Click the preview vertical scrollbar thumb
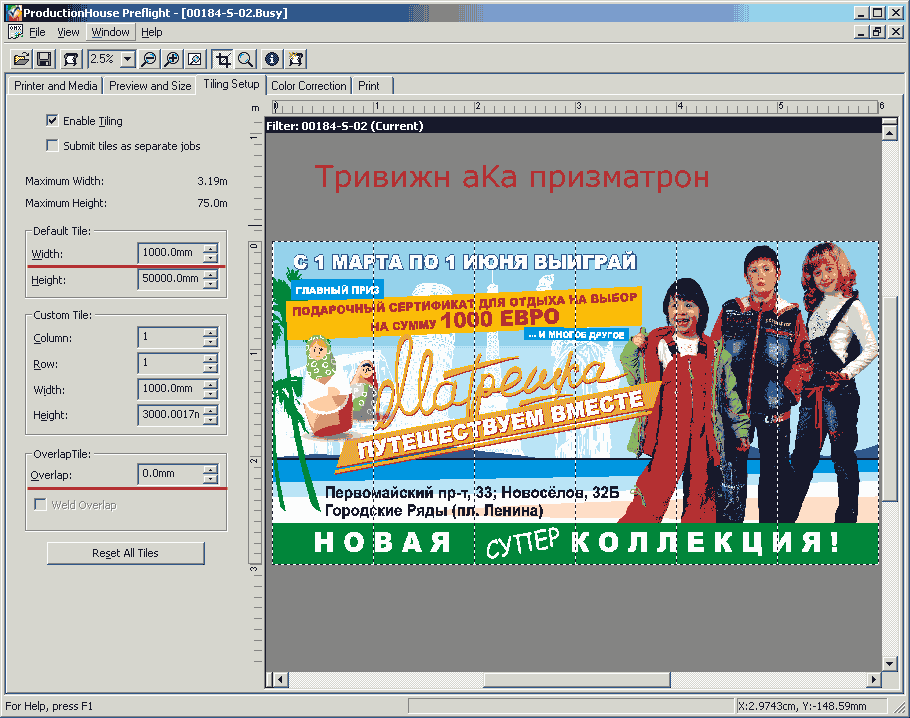910x718 pixels. [889, 397]
